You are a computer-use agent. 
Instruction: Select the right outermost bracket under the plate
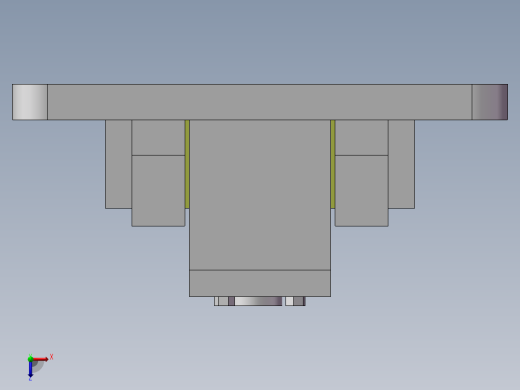(x=401, y=164)
